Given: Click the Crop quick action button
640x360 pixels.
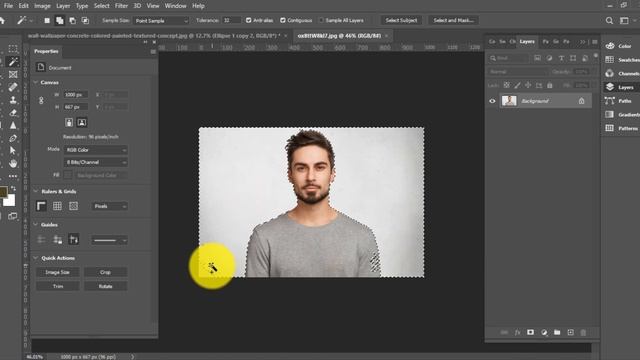Looking at the screenshot, I should (105, 272).
